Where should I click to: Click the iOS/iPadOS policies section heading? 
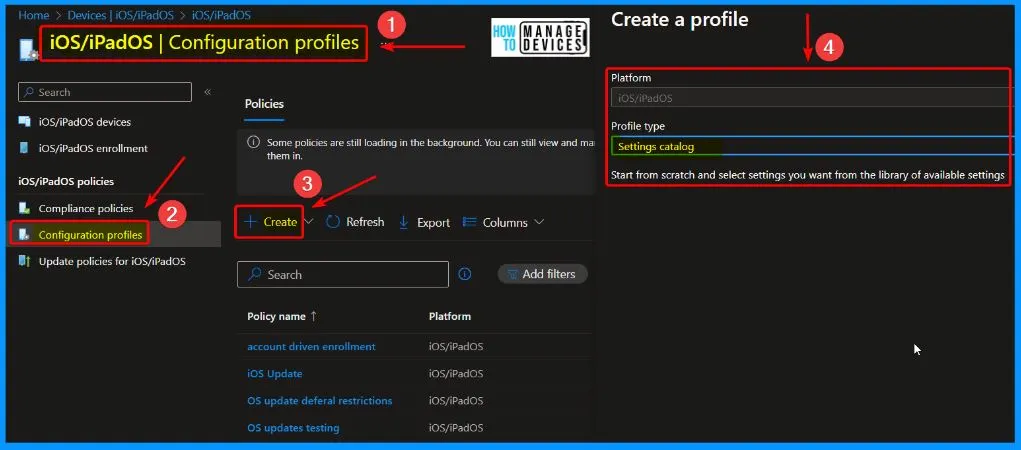point(66,181)
